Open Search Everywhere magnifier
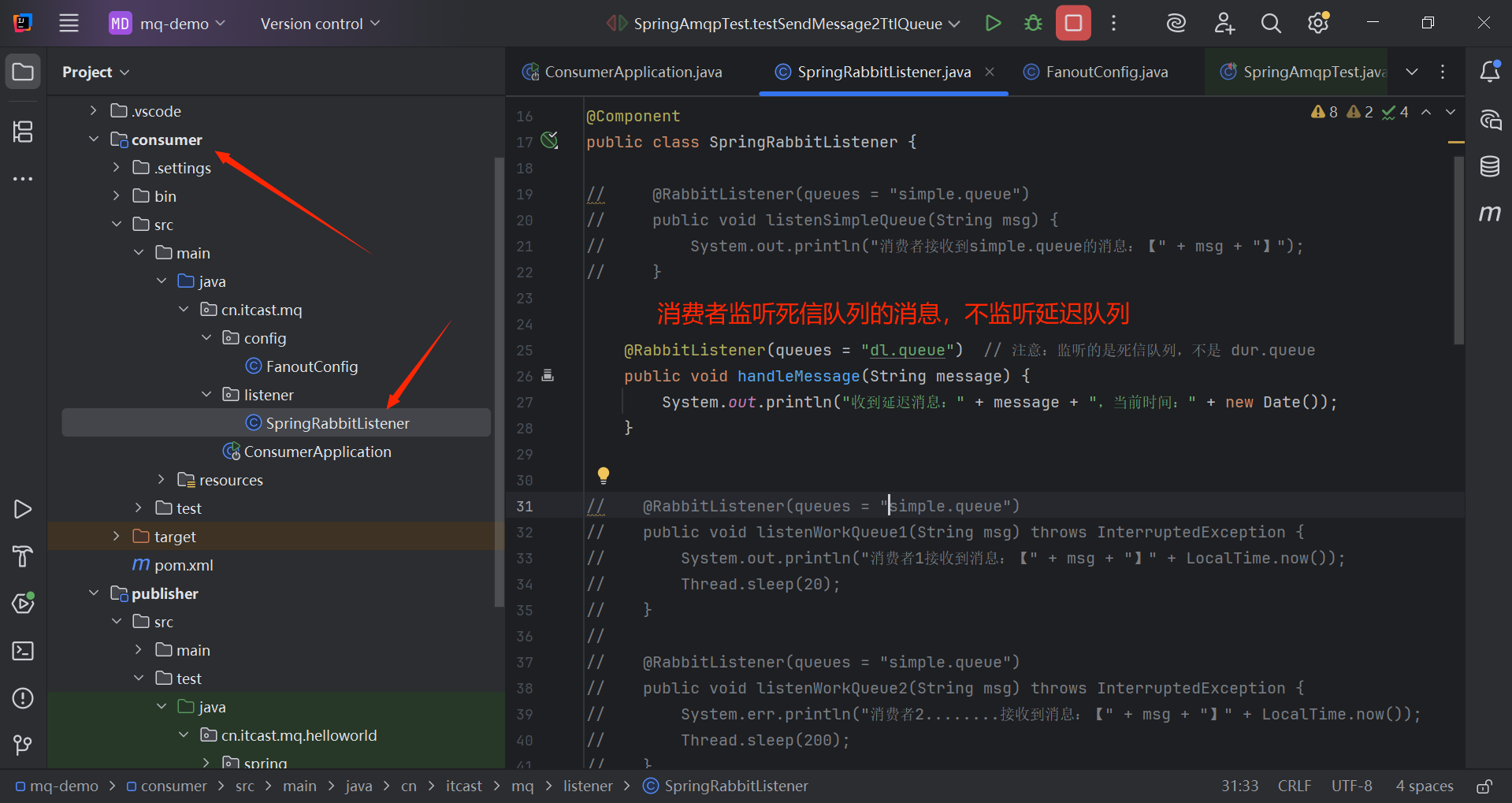Viewport: 1512px width, 803px height. [x=1271, y=24]
